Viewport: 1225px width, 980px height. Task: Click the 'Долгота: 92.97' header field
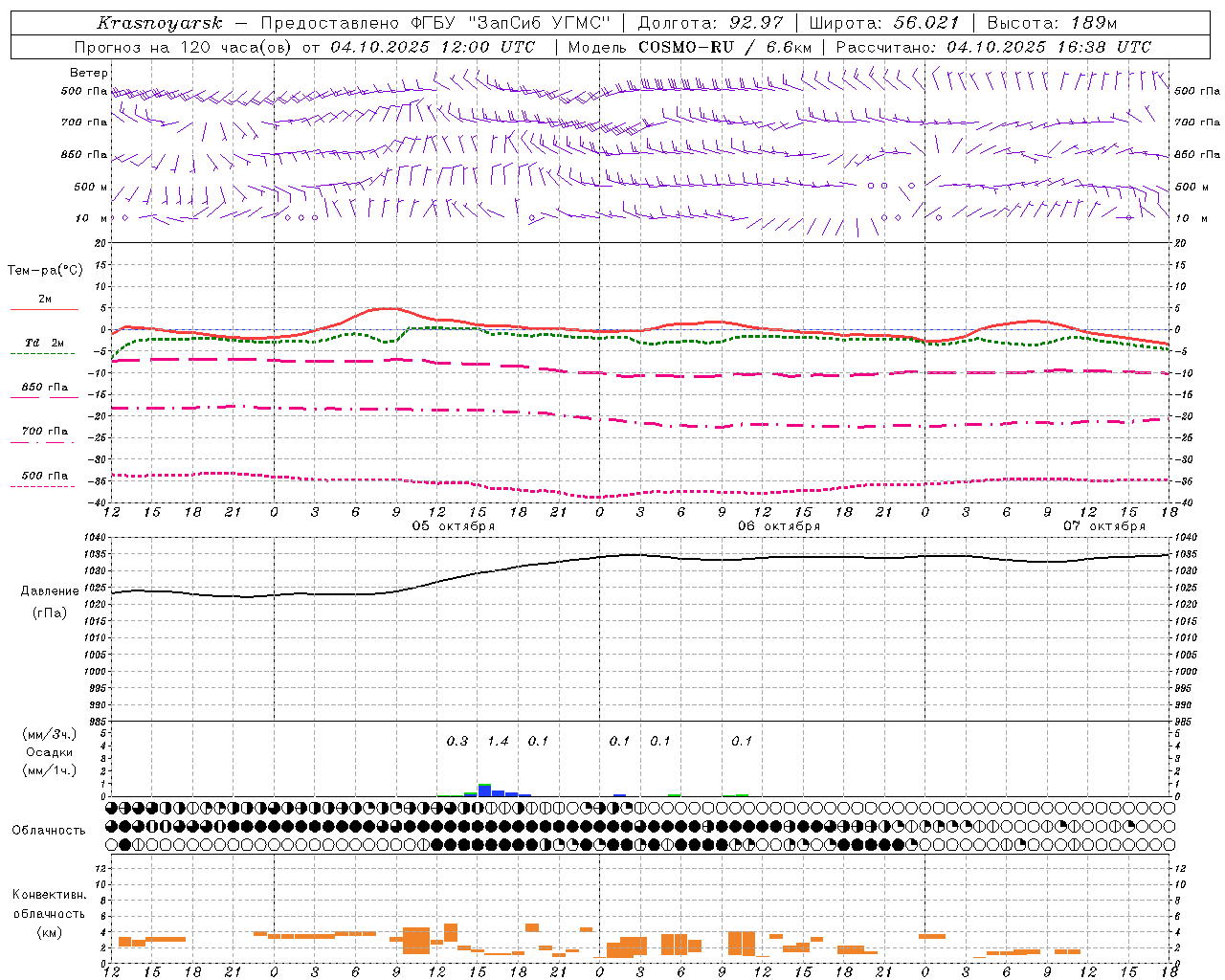[710, 23]
